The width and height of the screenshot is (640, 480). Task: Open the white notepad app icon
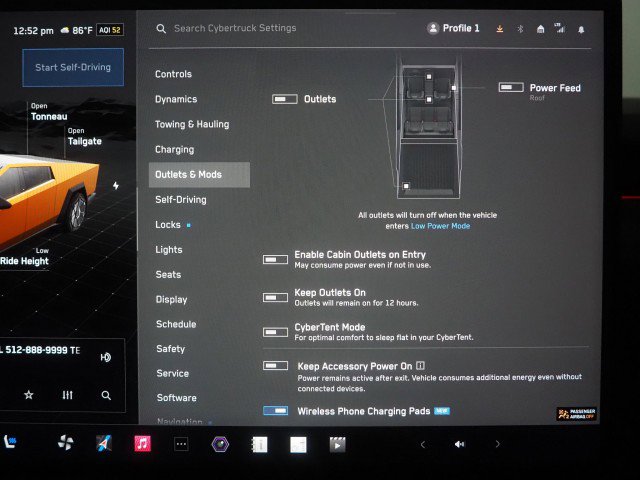pyautogui.click(x=298, y=445)
